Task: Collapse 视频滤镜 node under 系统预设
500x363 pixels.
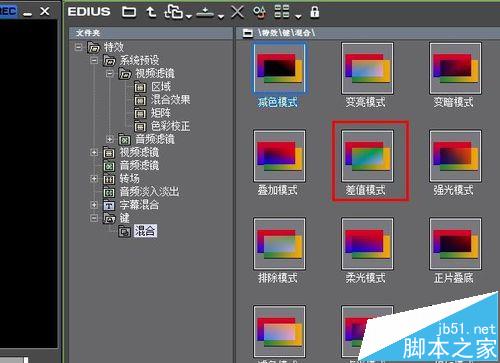Action: coord(110,73)
